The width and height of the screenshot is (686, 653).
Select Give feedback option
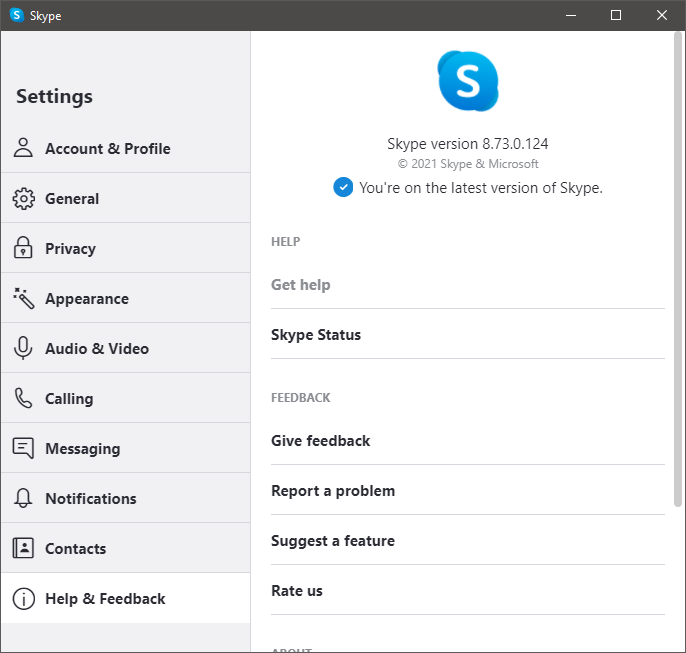[x=320, y=441]
